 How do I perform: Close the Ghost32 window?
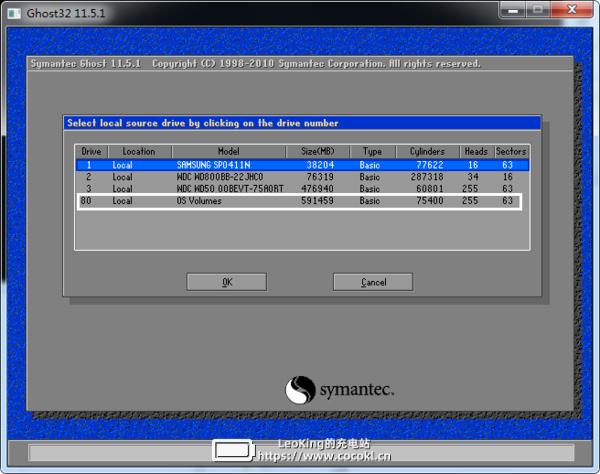coord(572,10)
